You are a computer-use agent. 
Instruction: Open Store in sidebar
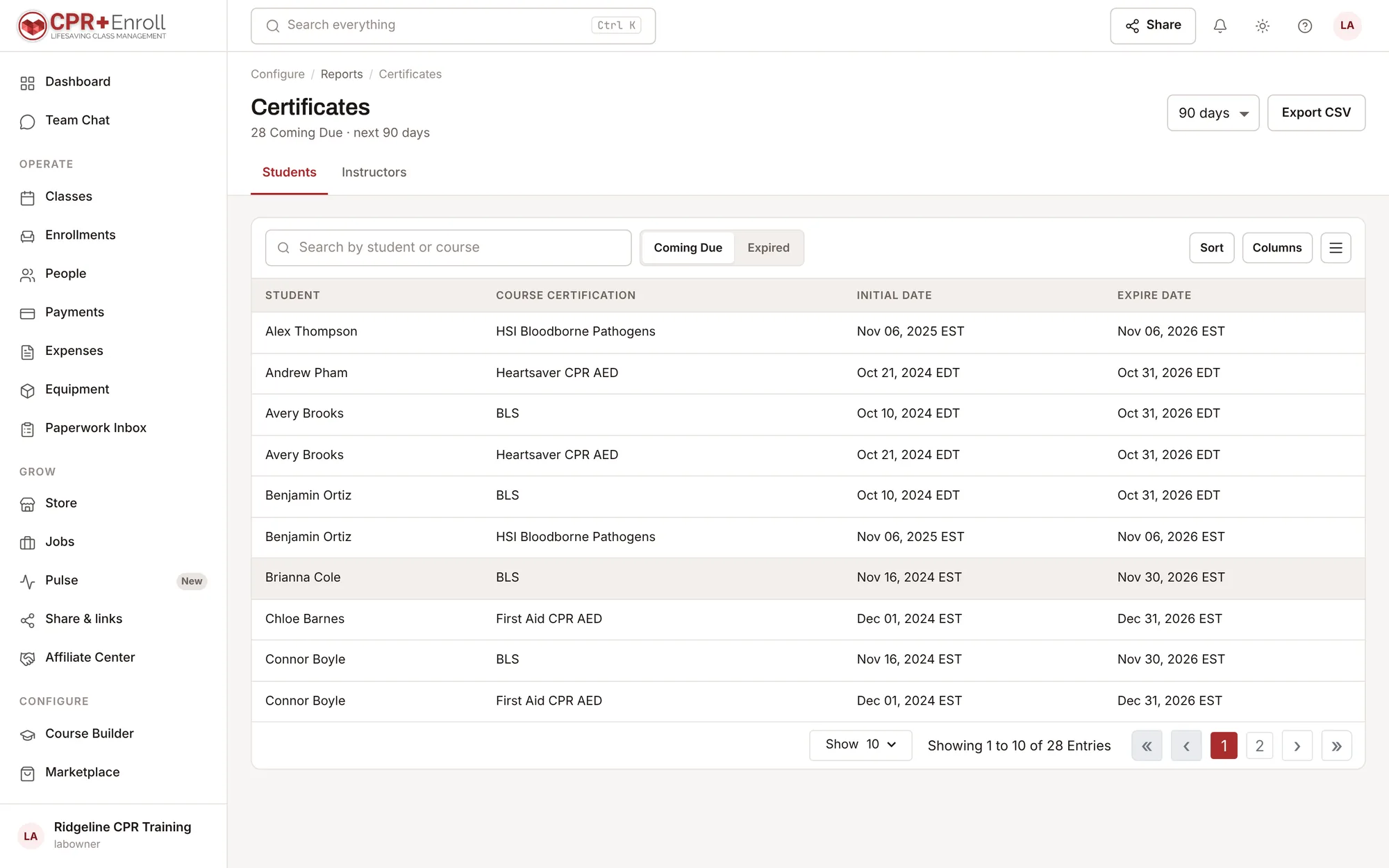tap(113, 503)
